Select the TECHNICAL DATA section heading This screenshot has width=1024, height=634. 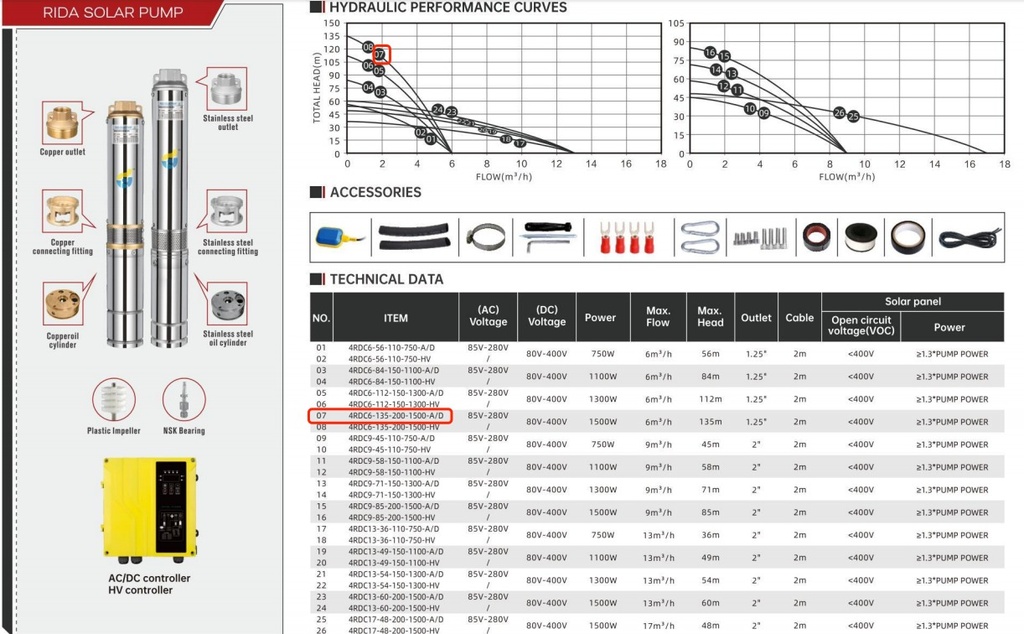pyautogui.click(x=387, y=279)
